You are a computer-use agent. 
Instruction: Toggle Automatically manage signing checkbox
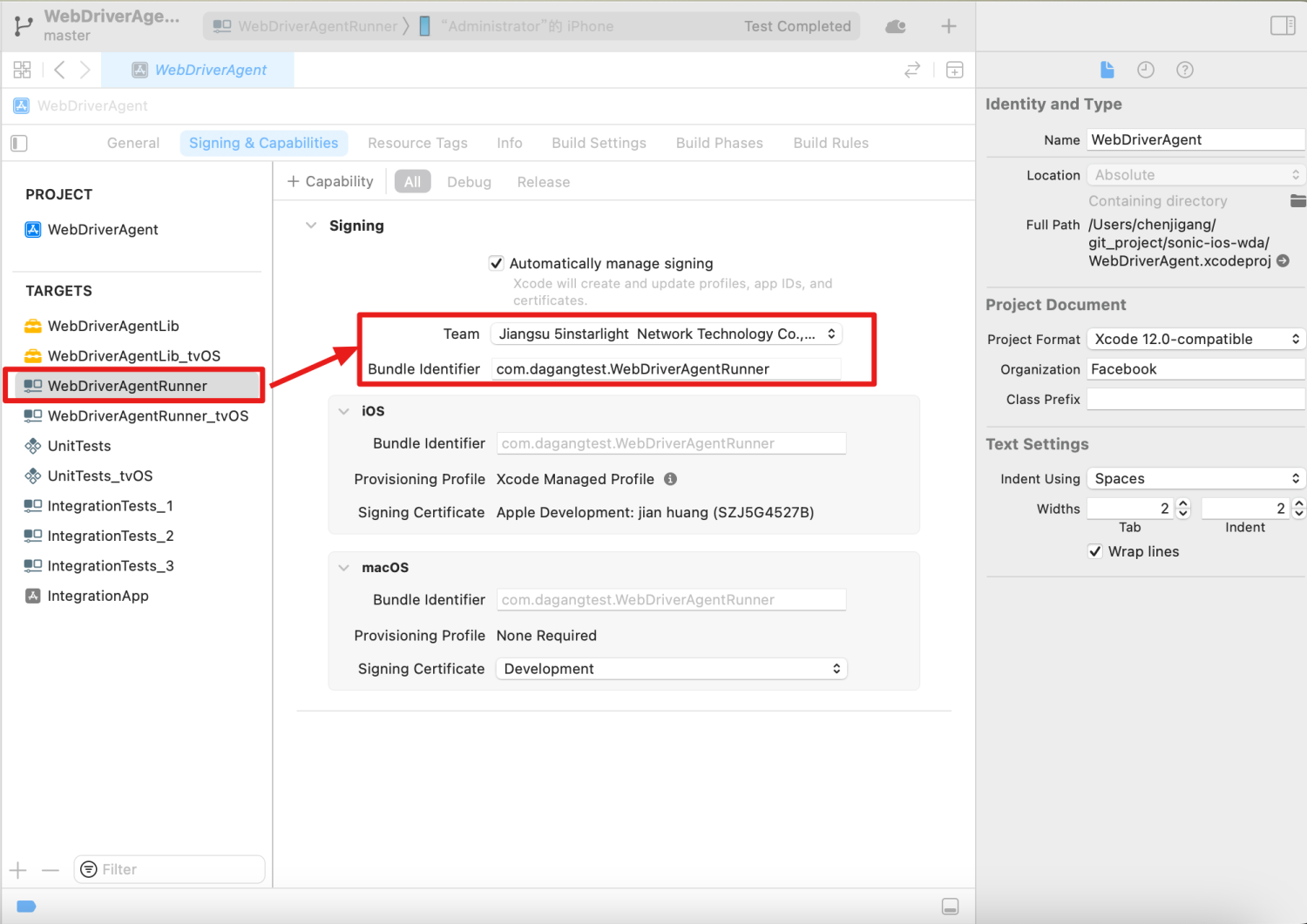[x=497, y=263]
